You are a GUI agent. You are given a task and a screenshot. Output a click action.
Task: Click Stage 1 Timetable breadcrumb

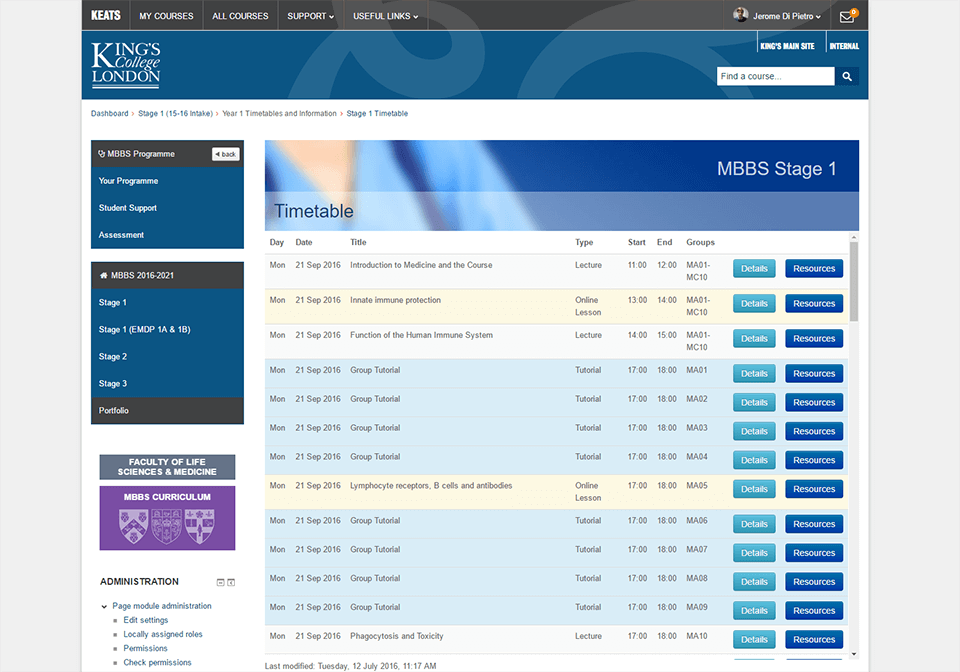377,113
